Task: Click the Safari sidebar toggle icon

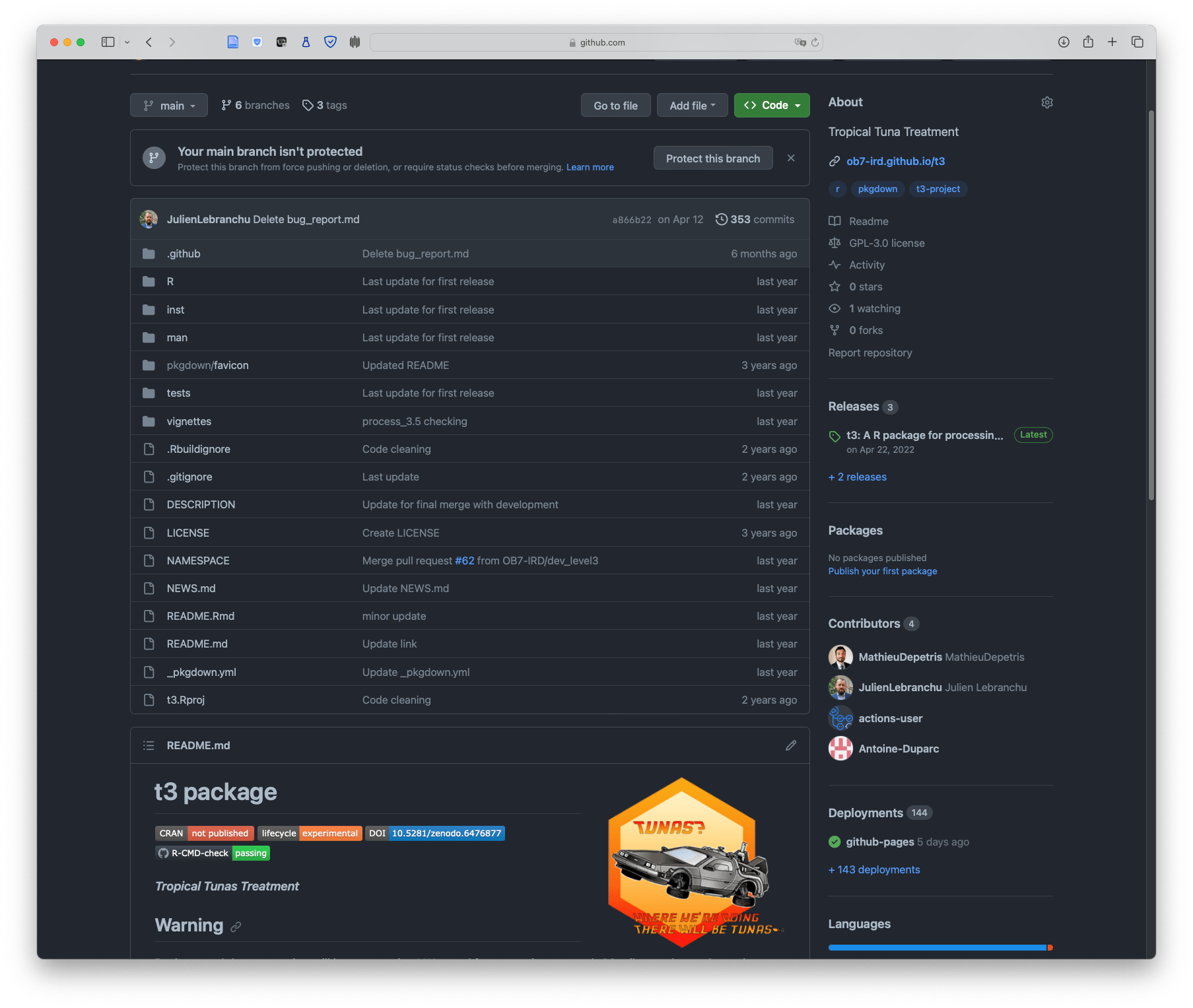Action: (x=108, y=42)
